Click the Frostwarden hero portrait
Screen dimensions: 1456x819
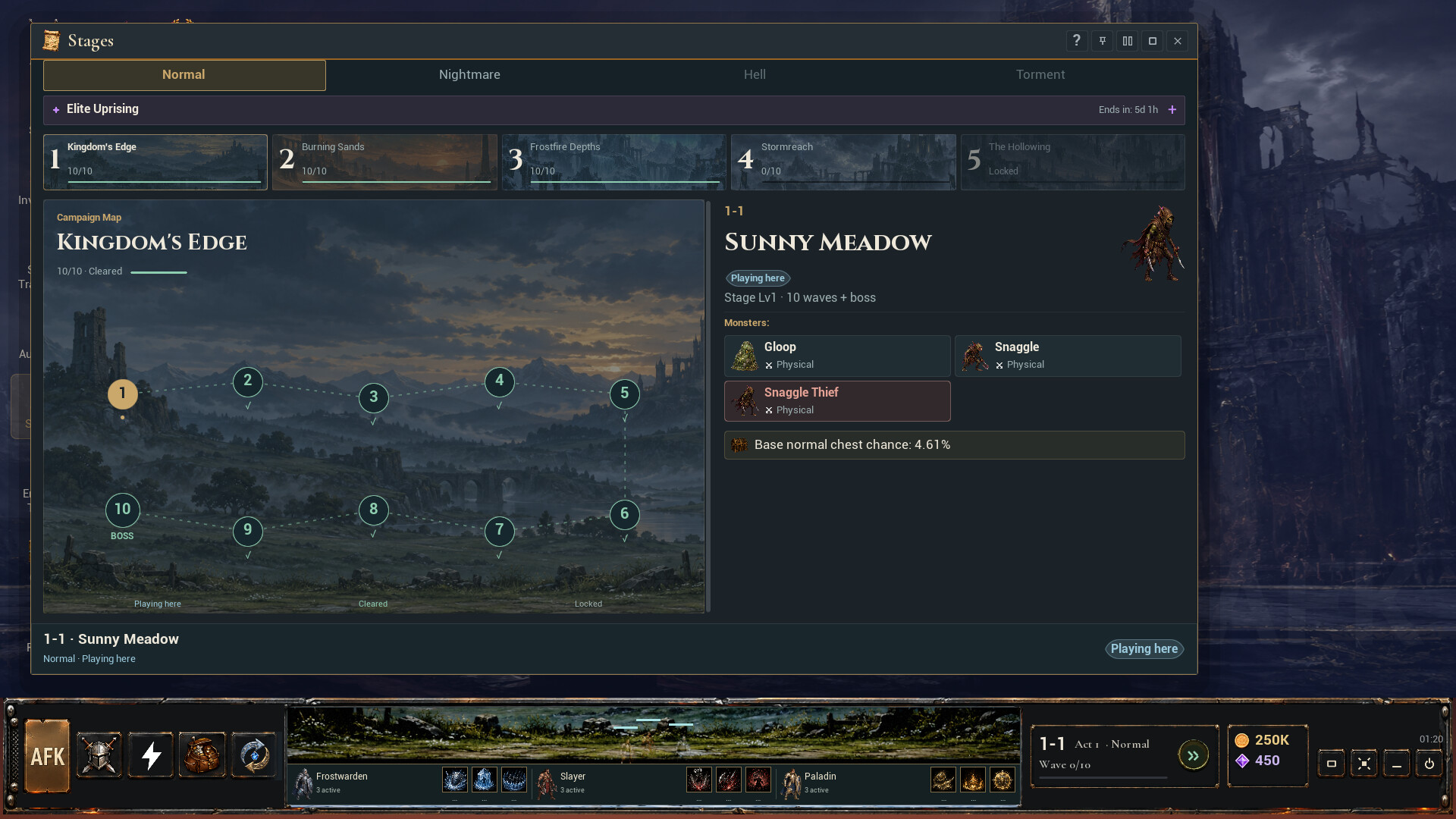click(303, 783)
